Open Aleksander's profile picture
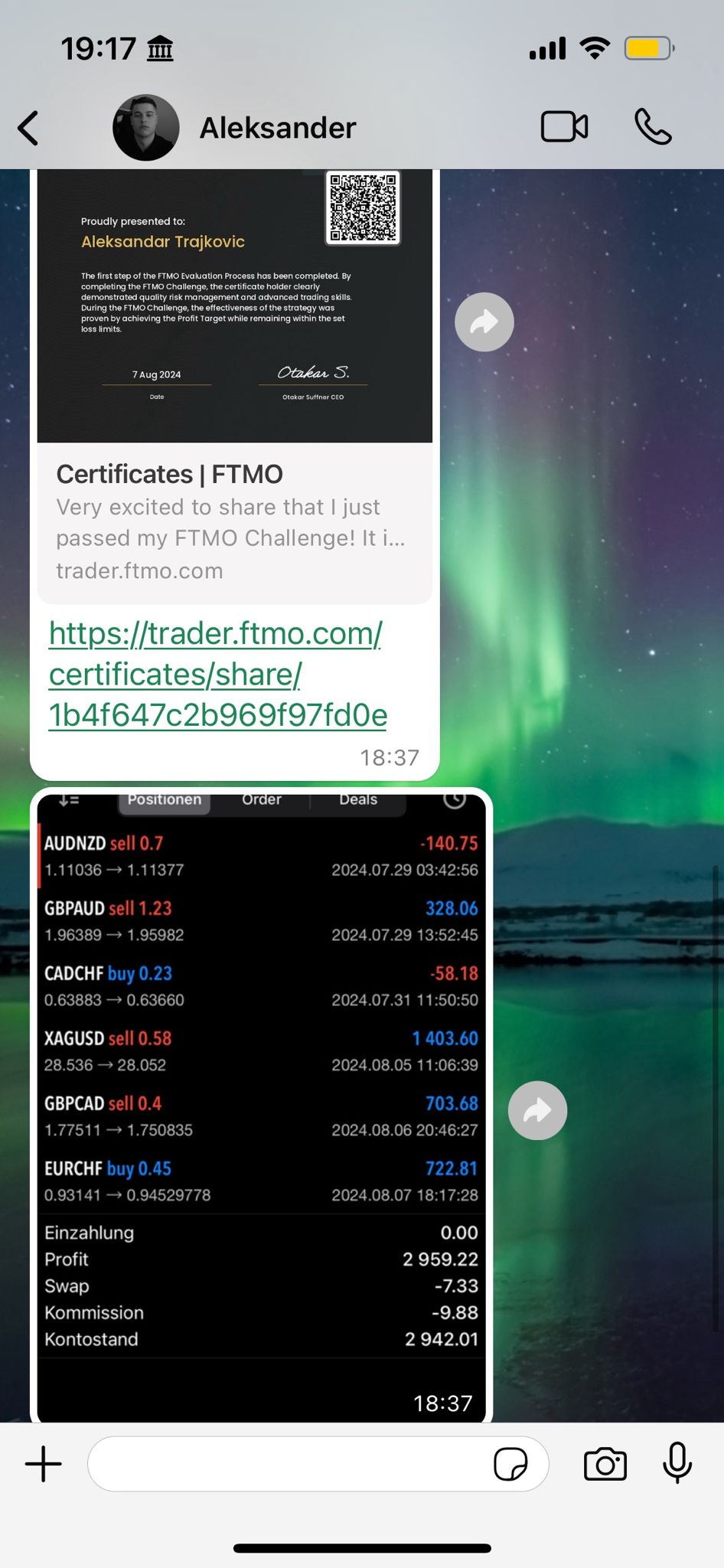The width and height of the screenshot is (724, 1568). (x=145, y=128)
